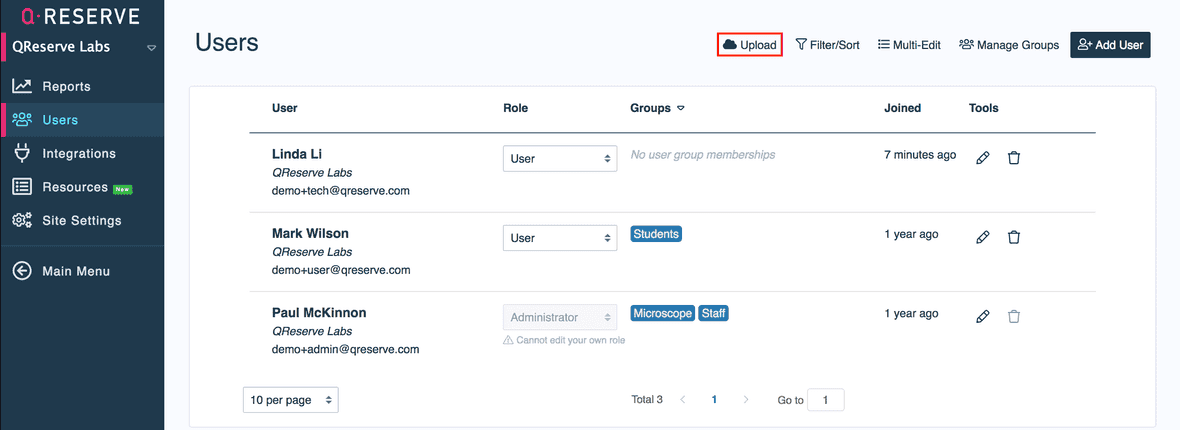This screenshot has height=430, width=1180.
Task: Open Reports in the sidebar
Action: (66, 86)
